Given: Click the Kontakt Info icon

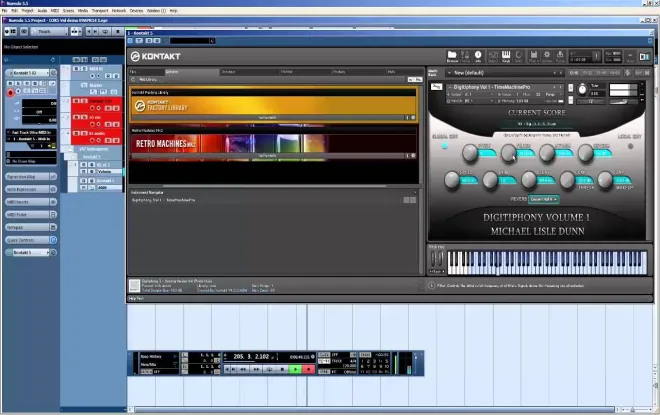Looking at the screenshot, I should pos(478,56).
